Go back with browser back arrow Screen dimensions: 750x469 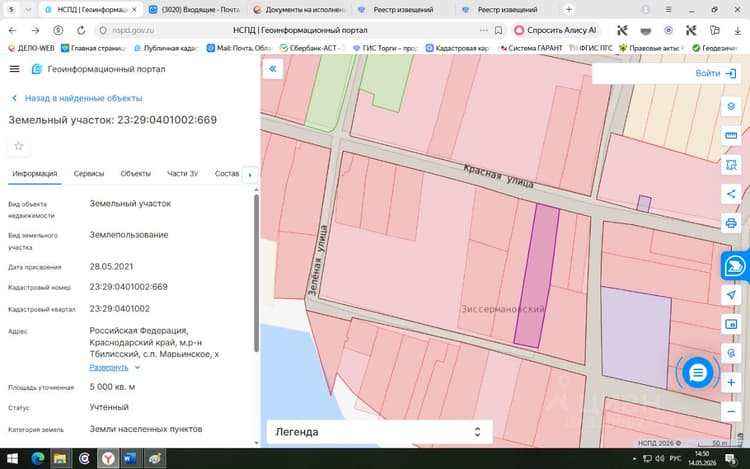[12, 30]
